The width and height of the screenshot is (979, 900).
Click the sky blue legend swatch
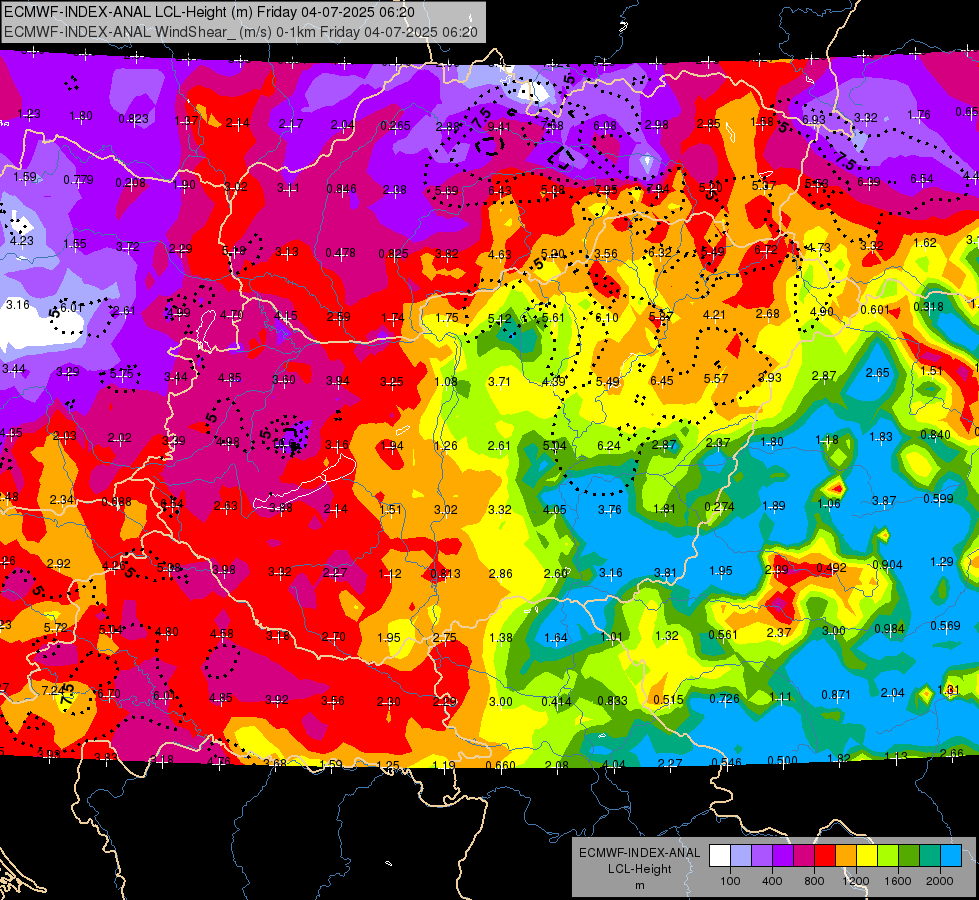click(x=951, y=856)
